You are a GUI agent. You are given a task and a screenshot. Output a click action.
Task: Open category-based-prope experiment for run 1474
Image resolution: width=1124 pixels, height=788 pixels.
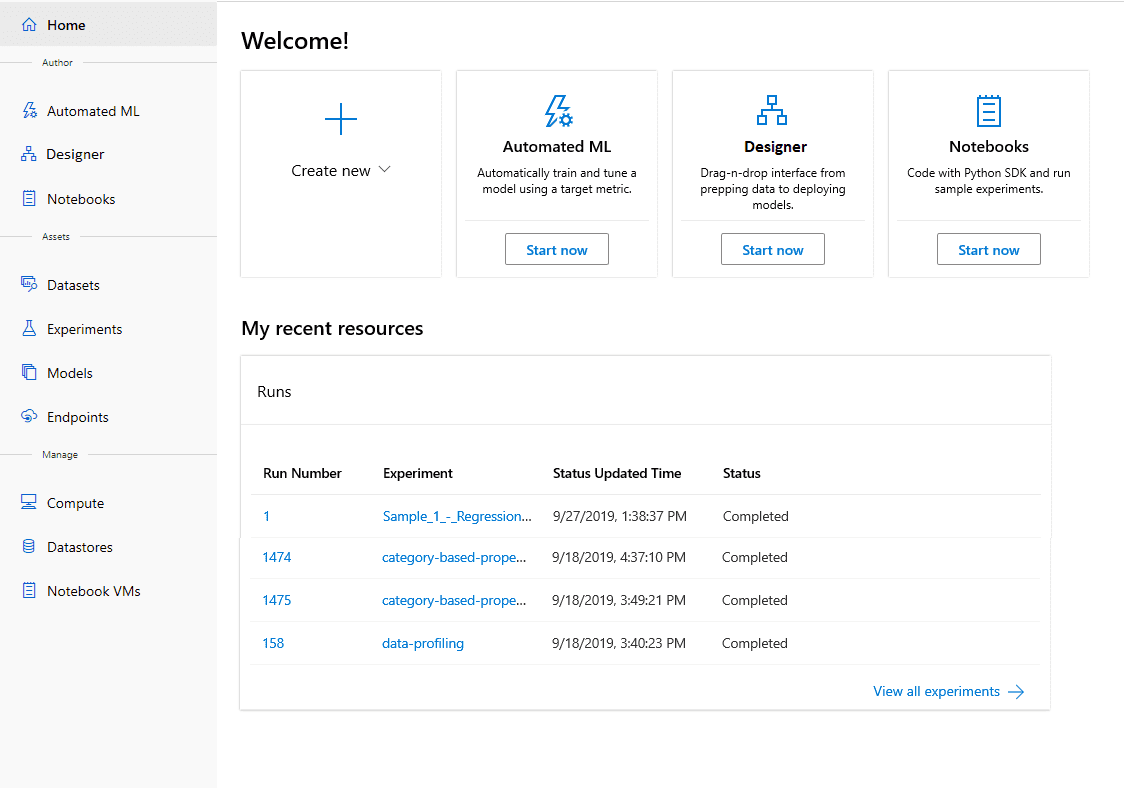(x=454, y=557)
